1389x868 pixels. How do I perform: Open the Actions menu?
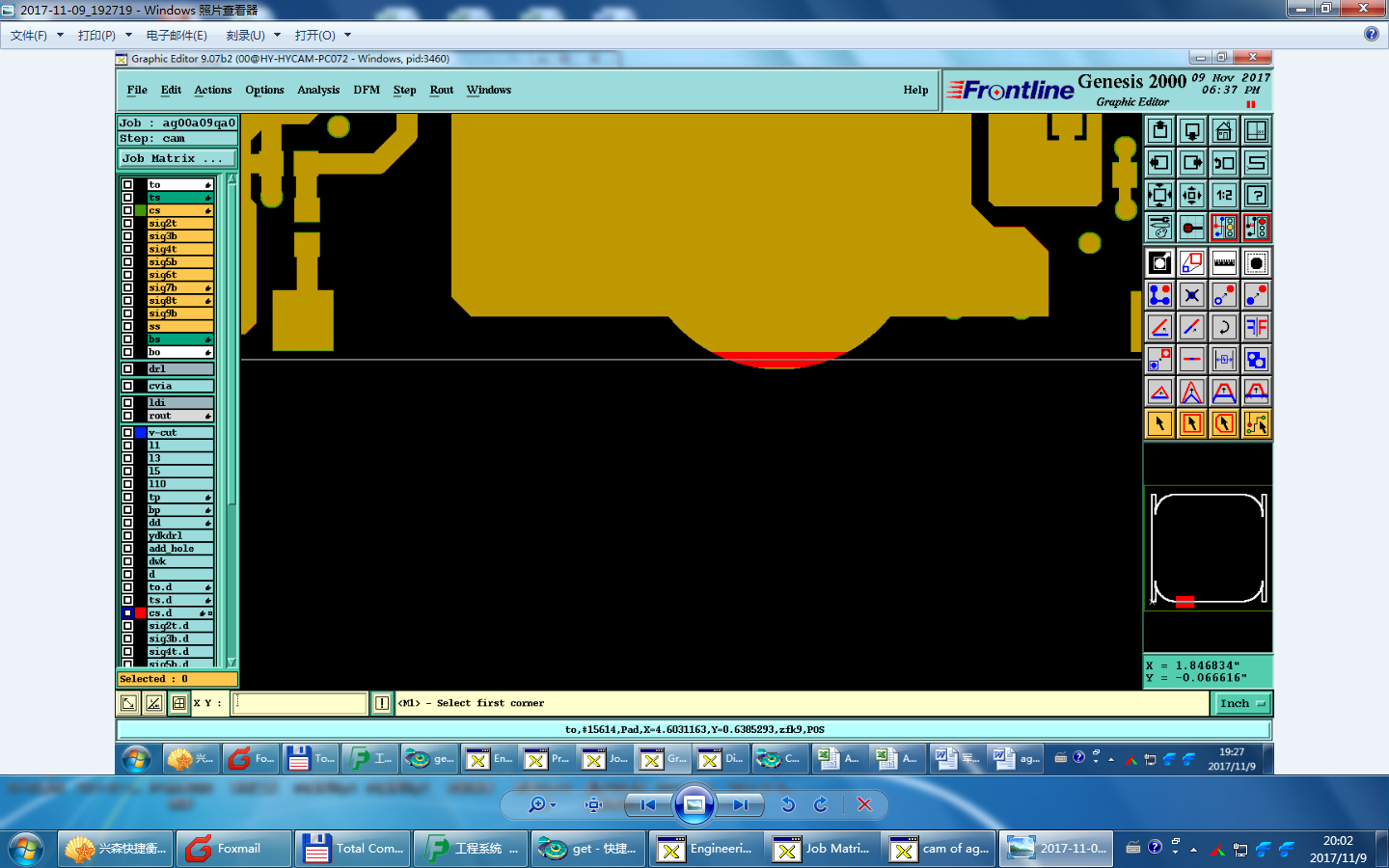(213, 90)
